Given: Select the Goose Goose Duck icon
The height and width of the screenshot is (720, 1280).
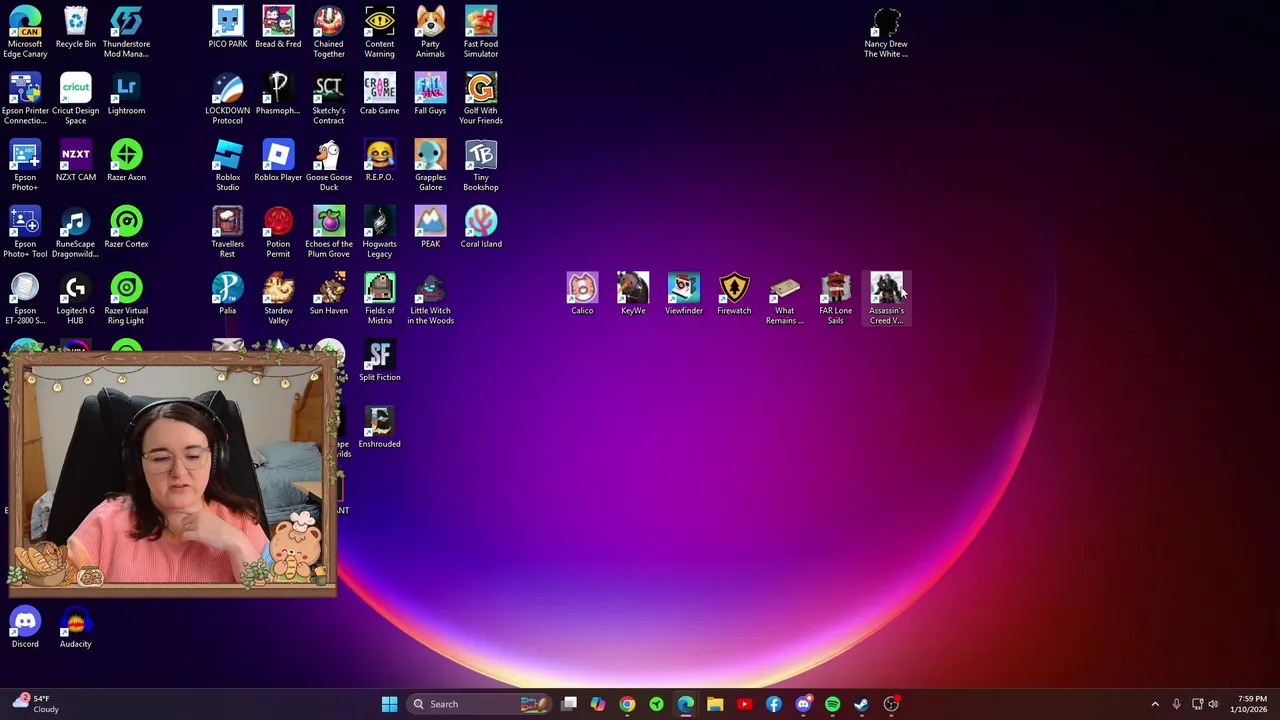Looking at the screenshot, I should [329, 166].
